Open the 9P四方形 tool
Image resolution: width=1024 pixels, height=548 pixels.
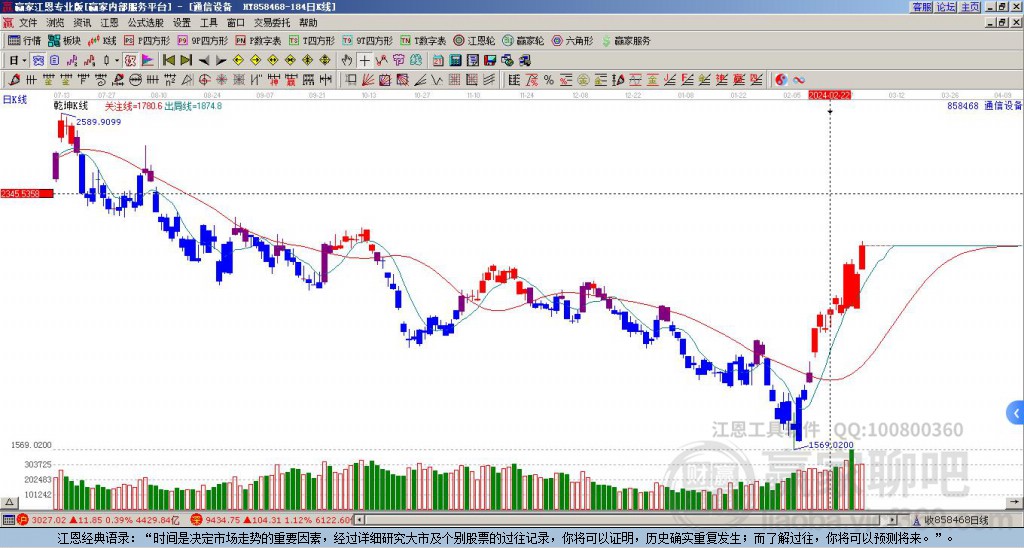(203, 40)
